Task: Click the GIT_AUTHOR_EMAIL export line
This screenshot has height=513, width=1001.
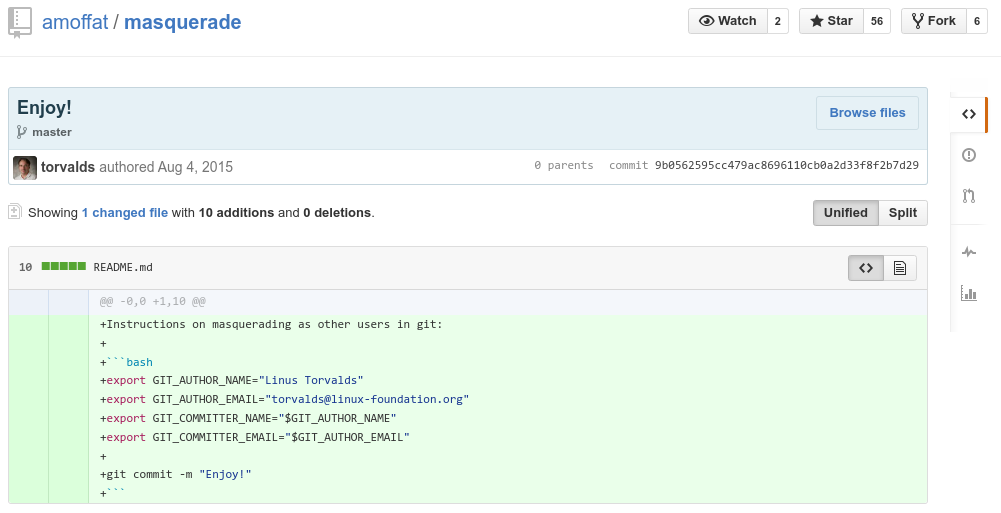Action: click(x=285, y=399)
